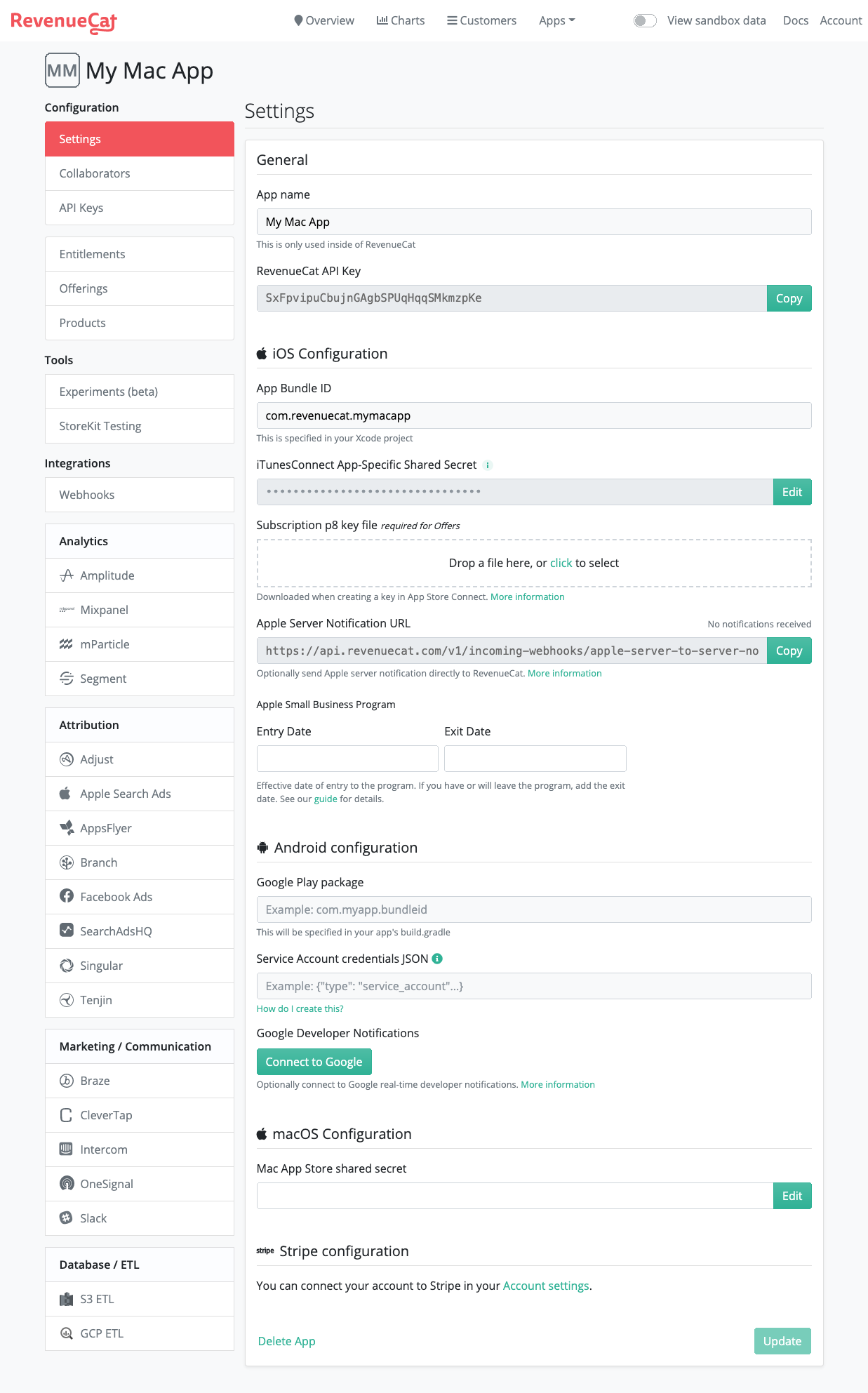Click the RevenueCat logo
This screenshot has height=1393, width=868.
(x=64, y=22)
